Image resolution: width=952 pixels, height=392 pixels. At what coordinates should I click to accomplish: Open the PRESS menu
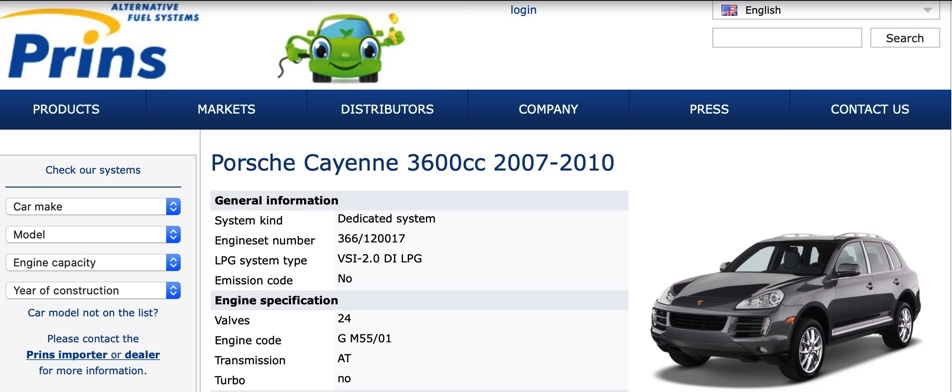[x=709, y=109]
